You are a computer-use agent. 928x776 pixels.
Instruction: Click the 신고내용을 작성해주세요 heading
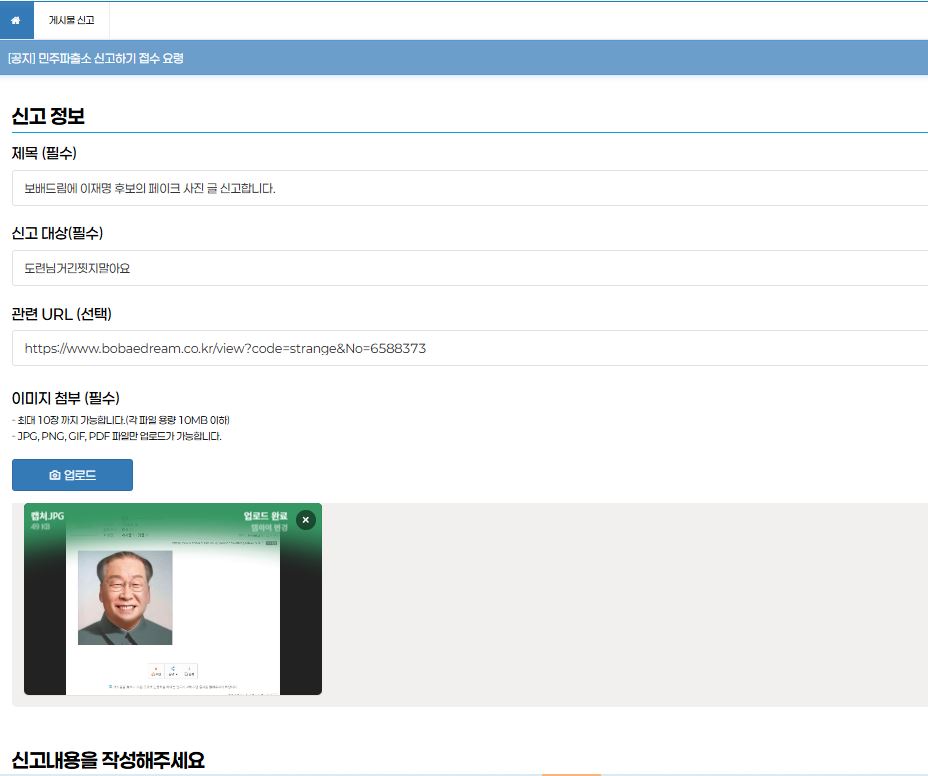(x=108, y=760)
